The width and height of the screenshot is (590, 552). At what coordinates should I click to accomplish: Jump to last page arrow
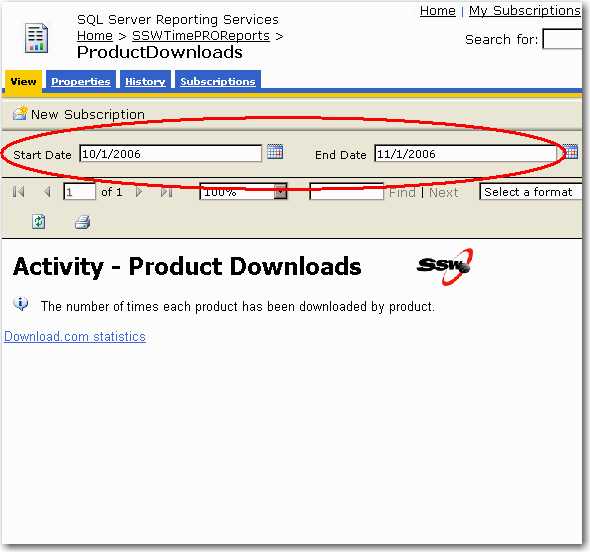[x=166, y=192]
